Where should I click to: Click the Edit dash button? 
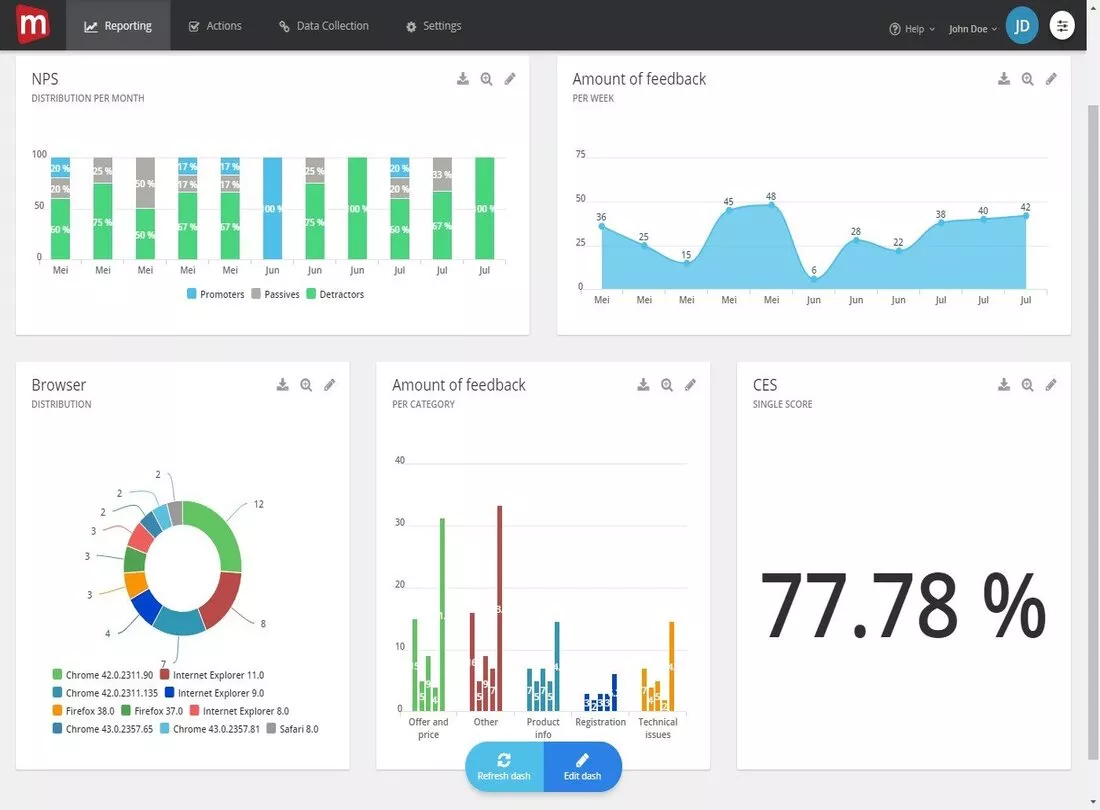(582, 767)
